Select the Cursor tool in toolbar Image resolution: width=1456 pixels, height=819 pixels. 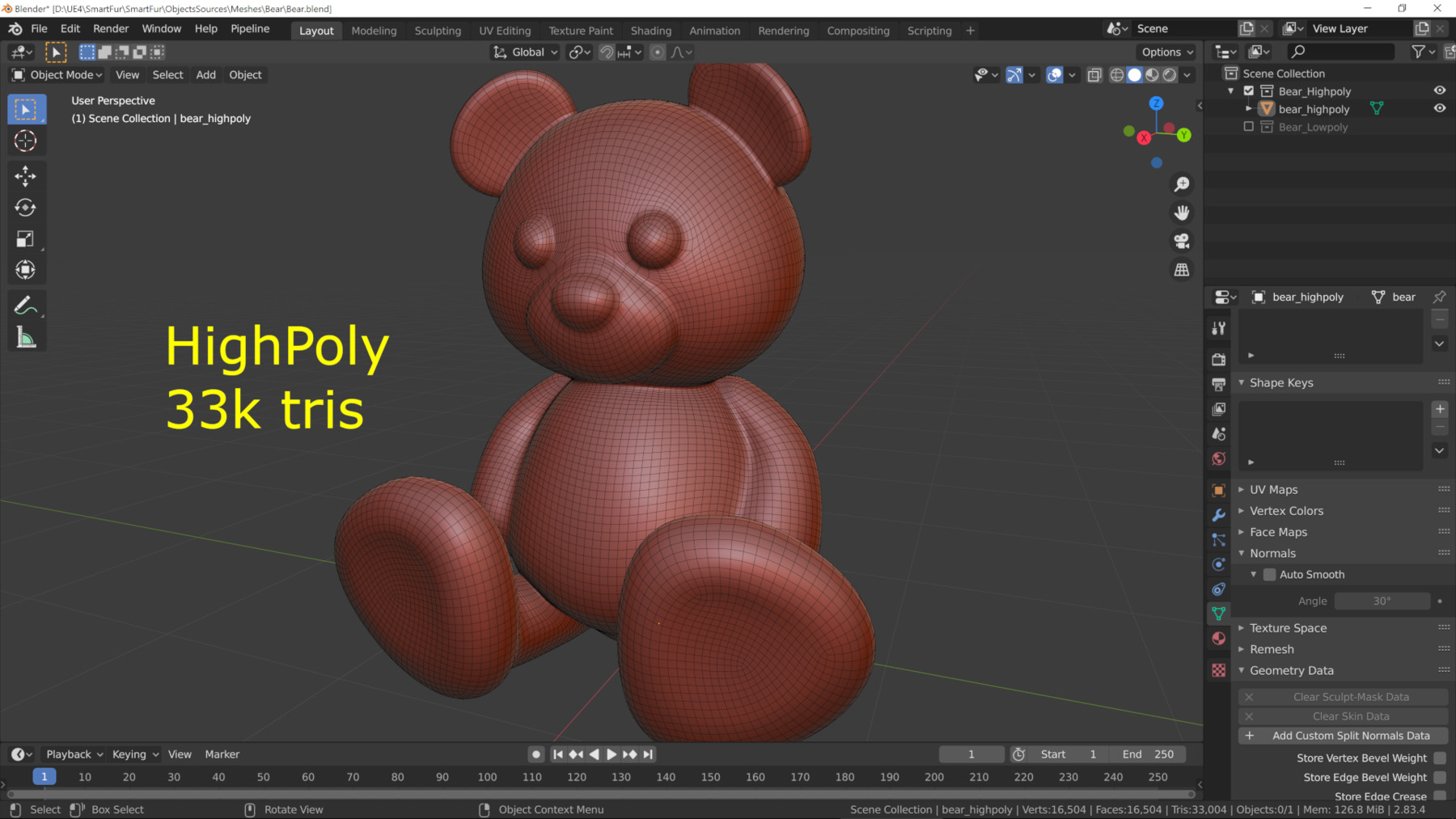(26, 141)
